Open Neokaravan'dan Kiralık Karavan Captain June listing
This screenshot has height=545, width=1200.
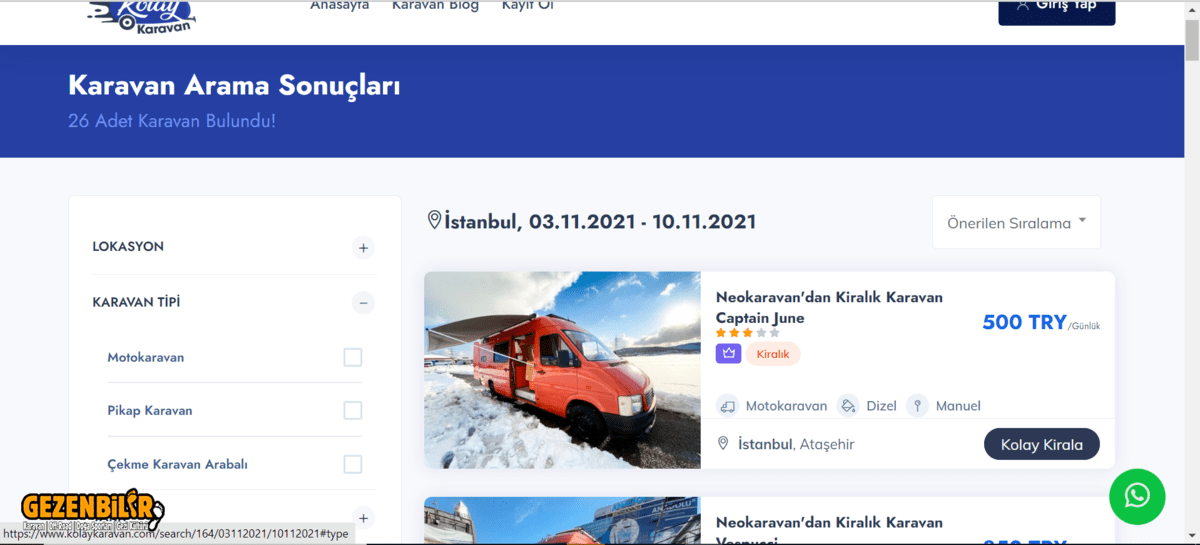[829, 307]
